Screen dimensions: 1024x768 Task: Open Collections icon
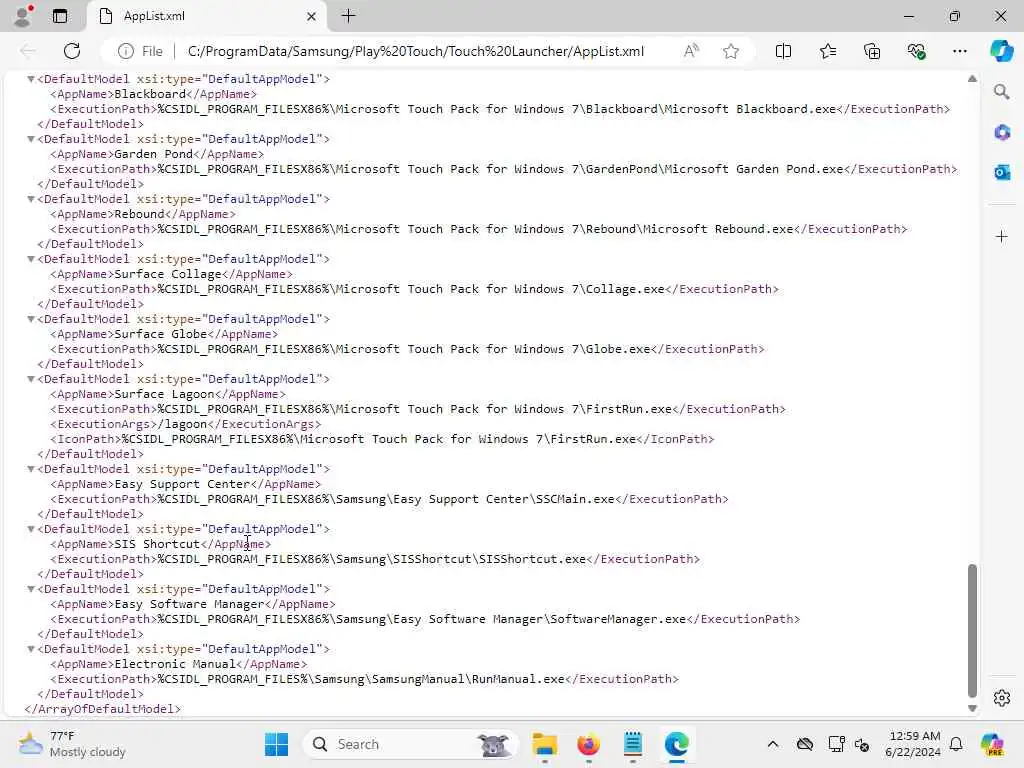872,51
